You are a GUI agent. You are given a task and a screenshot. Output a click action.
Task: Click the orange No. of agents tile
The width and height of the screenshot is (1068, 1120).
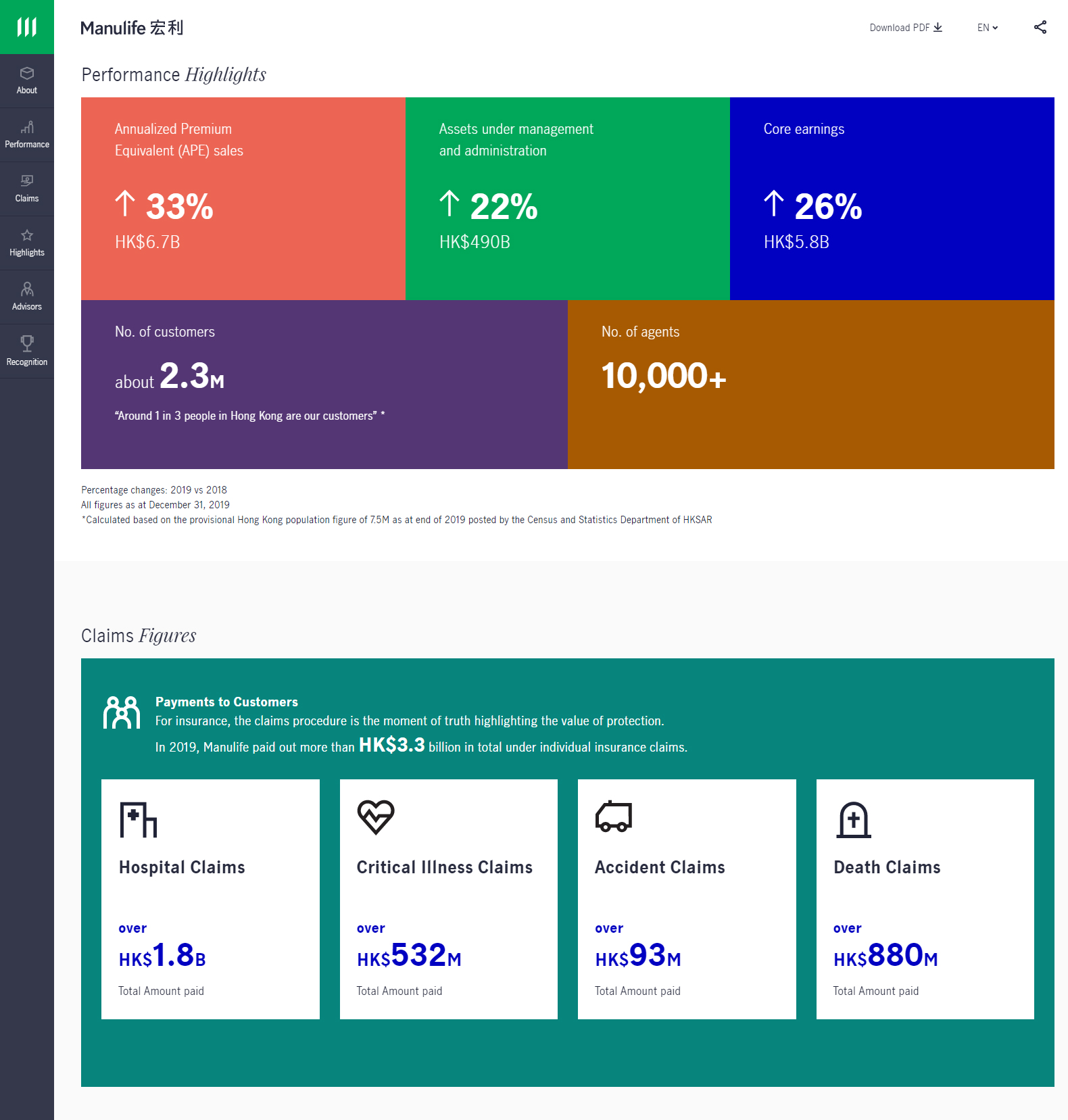(x=811, y=385)
